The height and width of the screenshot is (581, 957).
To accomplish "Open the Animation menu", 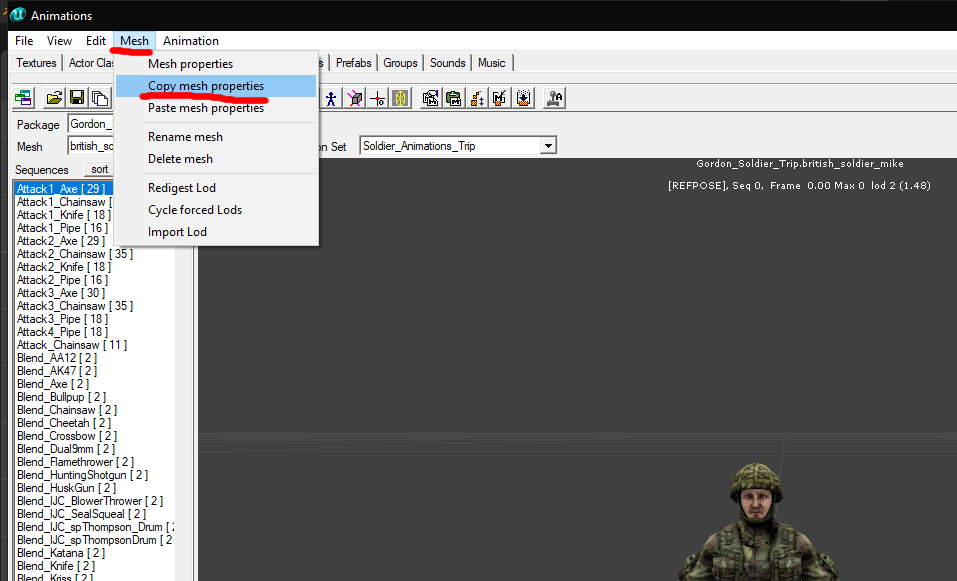I will (x=190, y=41).
